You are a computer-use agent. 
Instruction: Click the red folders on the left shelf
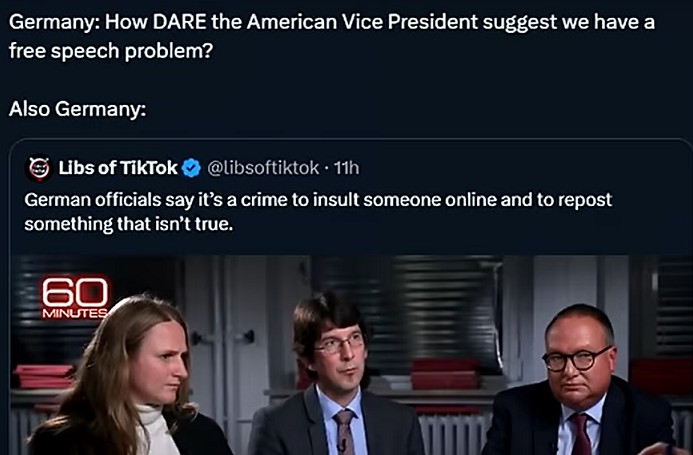pos(42,375)
